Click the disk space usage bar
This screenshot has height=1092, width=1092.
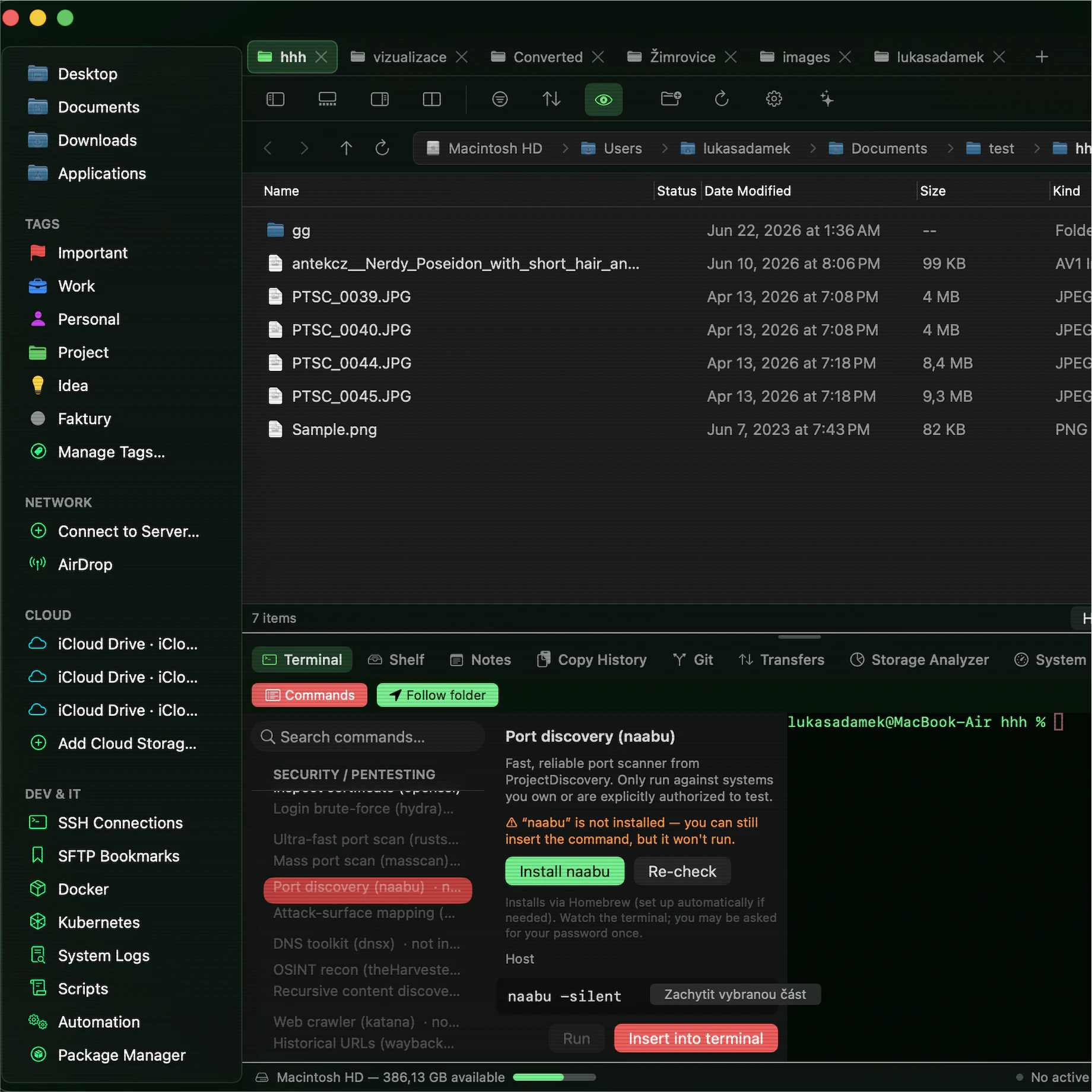tap(554, 1077)
